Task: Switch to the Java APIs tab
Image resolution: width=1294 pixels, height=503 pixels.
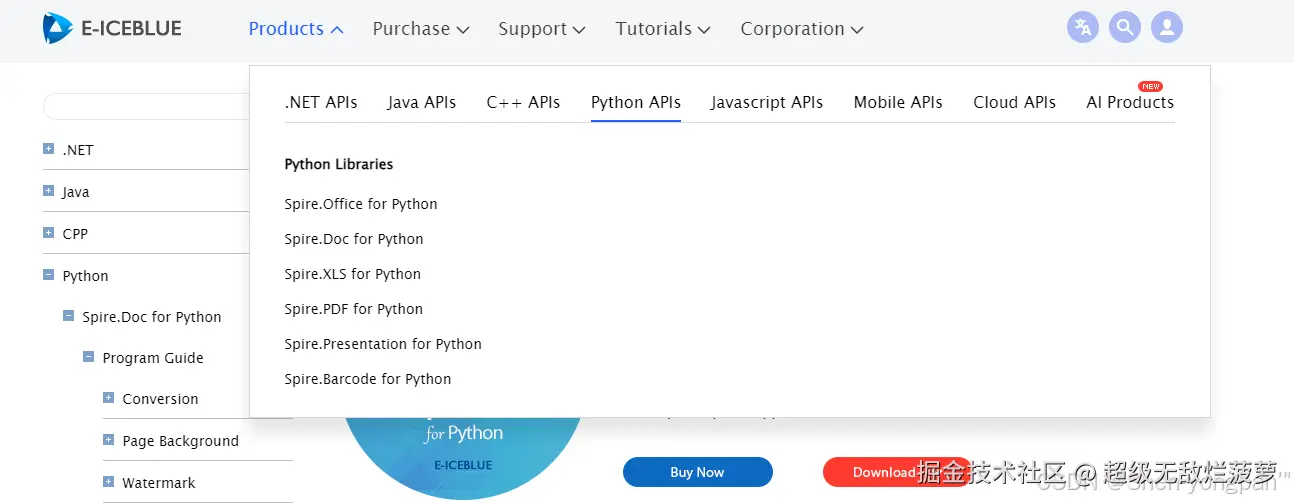Action: [421, 102]
